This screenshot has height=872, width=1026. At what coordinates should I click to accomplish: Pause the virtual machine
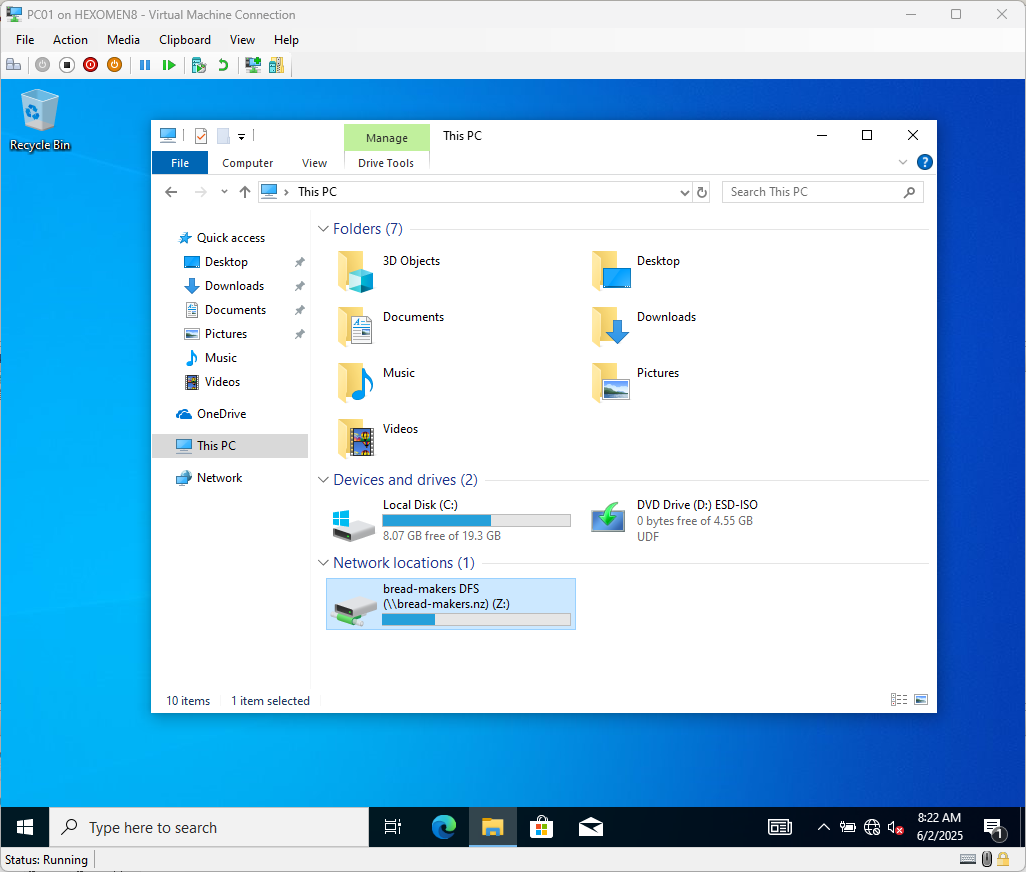pos(145,65)
